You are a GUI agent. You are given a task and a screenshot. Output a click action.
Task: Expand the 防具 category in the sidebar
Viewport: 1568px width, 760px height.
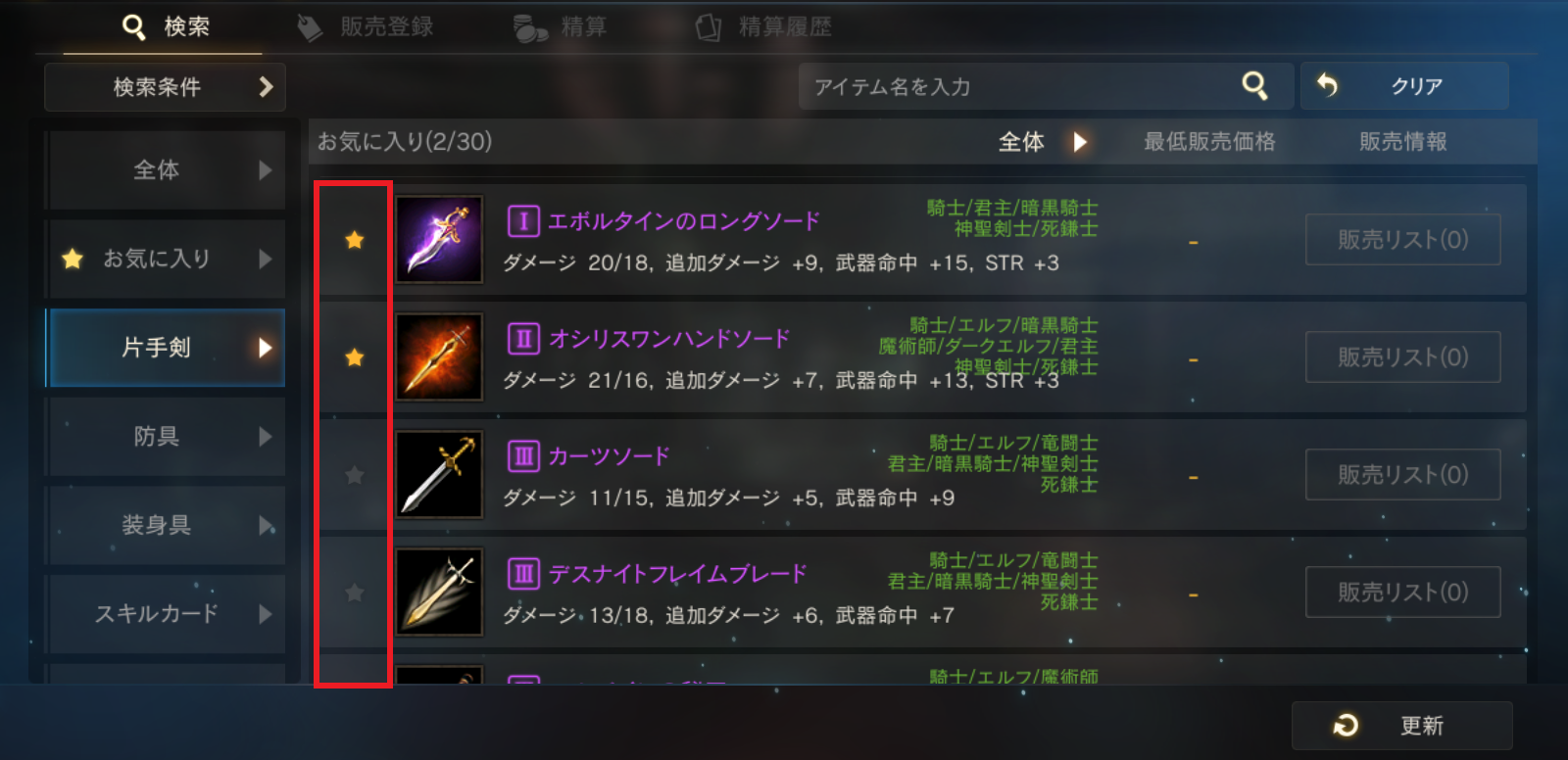click(167, 437)
